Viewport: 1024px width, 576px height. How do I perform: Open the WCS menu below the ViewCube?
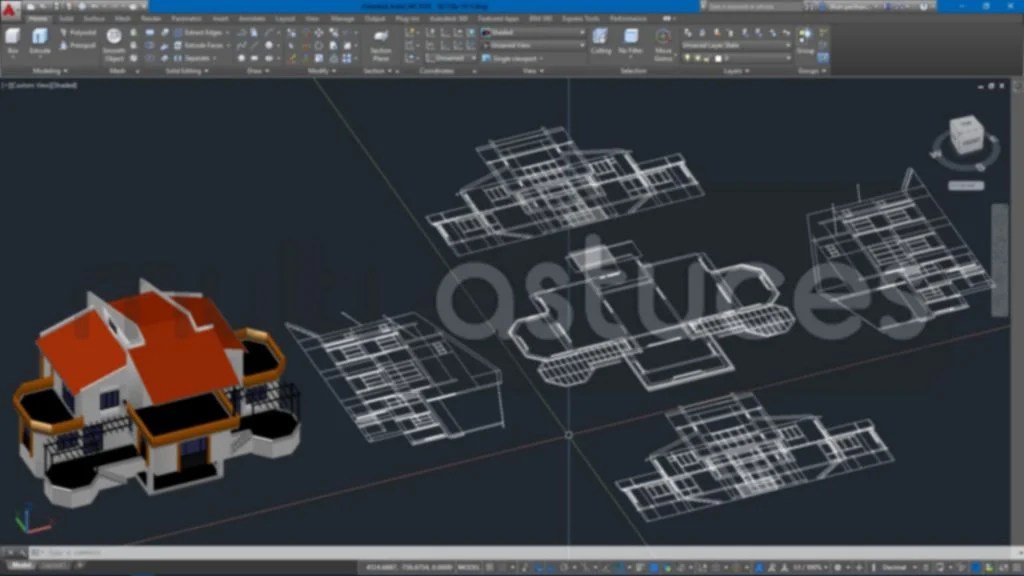[966, 185]
